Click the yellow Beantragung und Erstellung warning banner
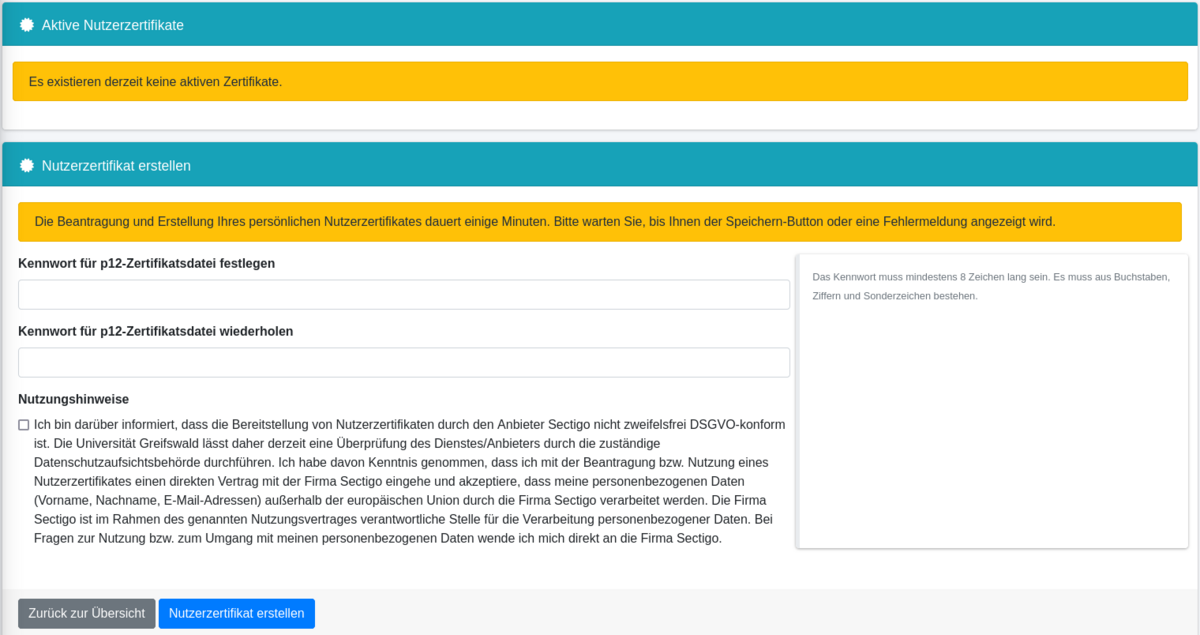 tap(544, 221)
